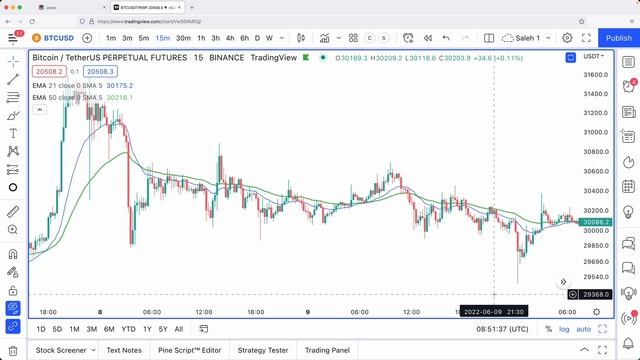The height and width of the screenshot is (360, 640).
Task: Open the watchlist panel
Action: pos(629,62)
